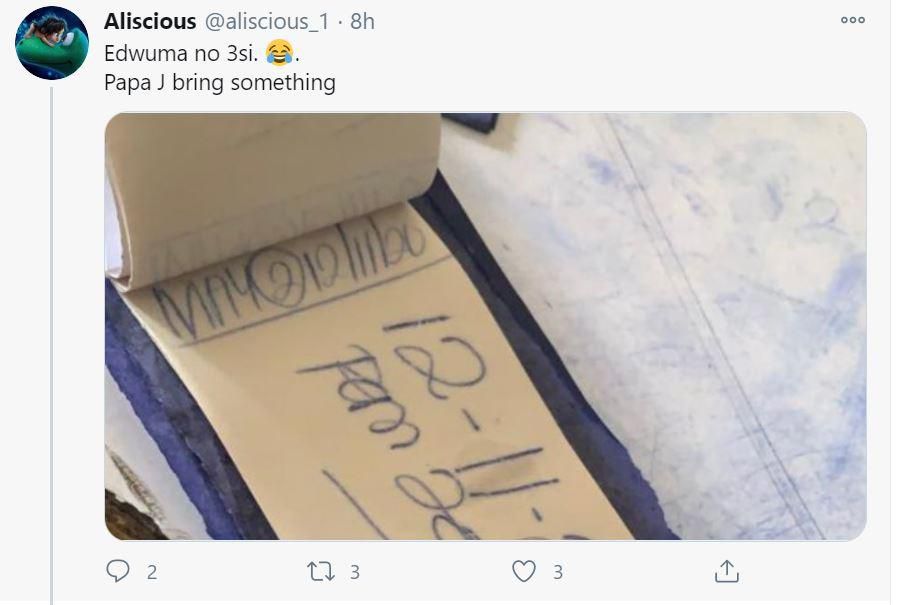The height and width of the screenshot is (605, 922).
Task: Click the reply speech bubble icon
Action: tap(118, 571)
